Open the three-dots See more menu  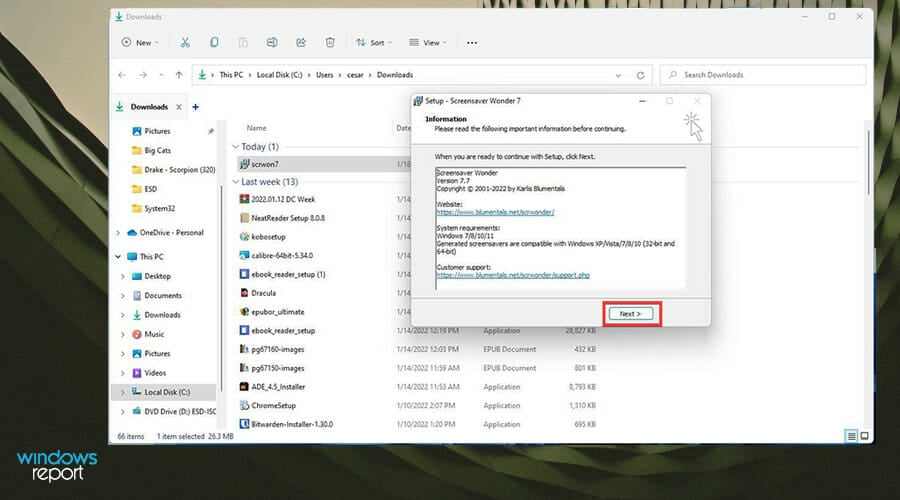pyautogui.click(x=472, y=43)
